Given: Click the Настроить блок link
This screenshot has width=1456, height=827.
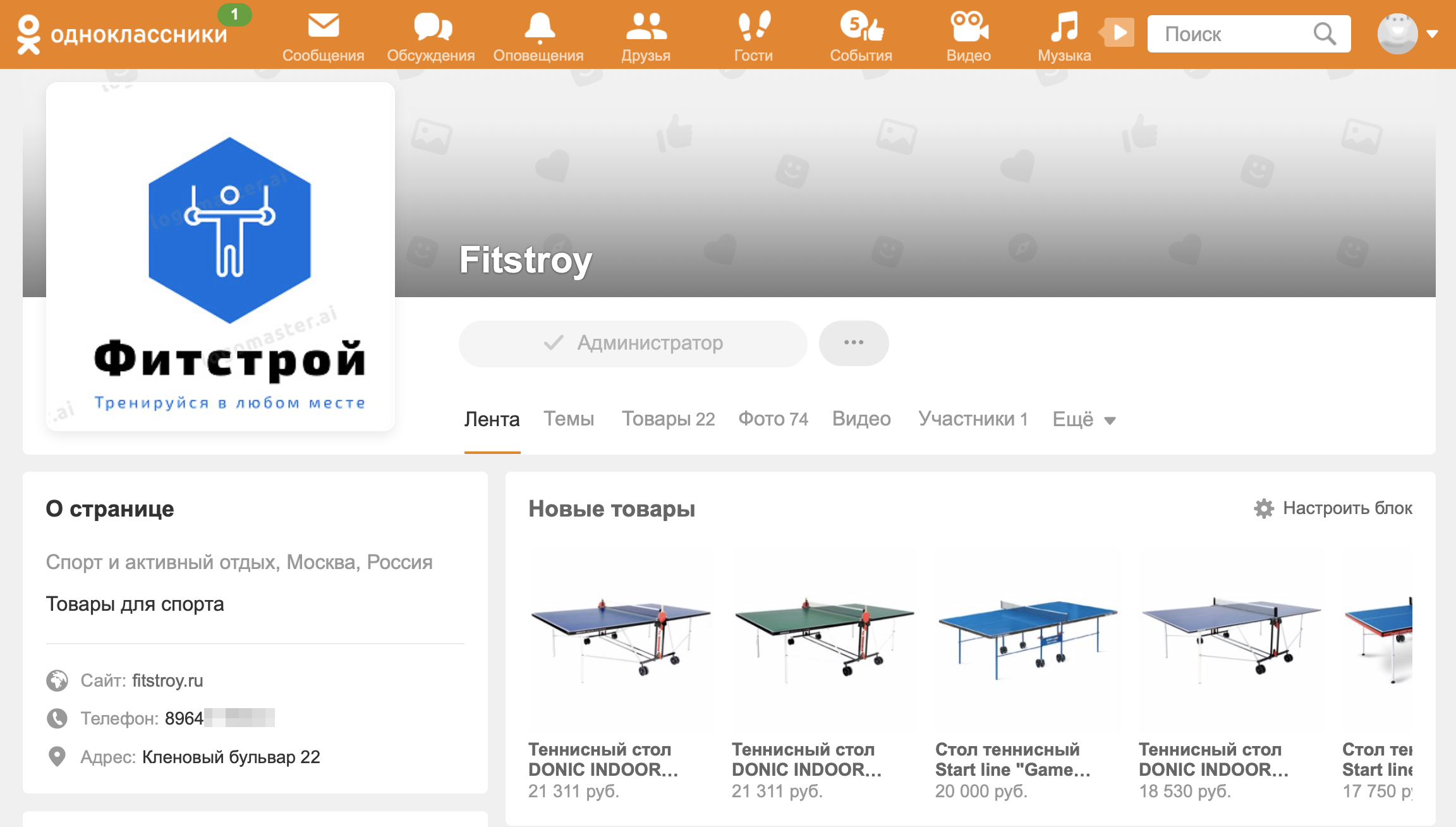Looking at the screenshot, I should click(1347, 508).
